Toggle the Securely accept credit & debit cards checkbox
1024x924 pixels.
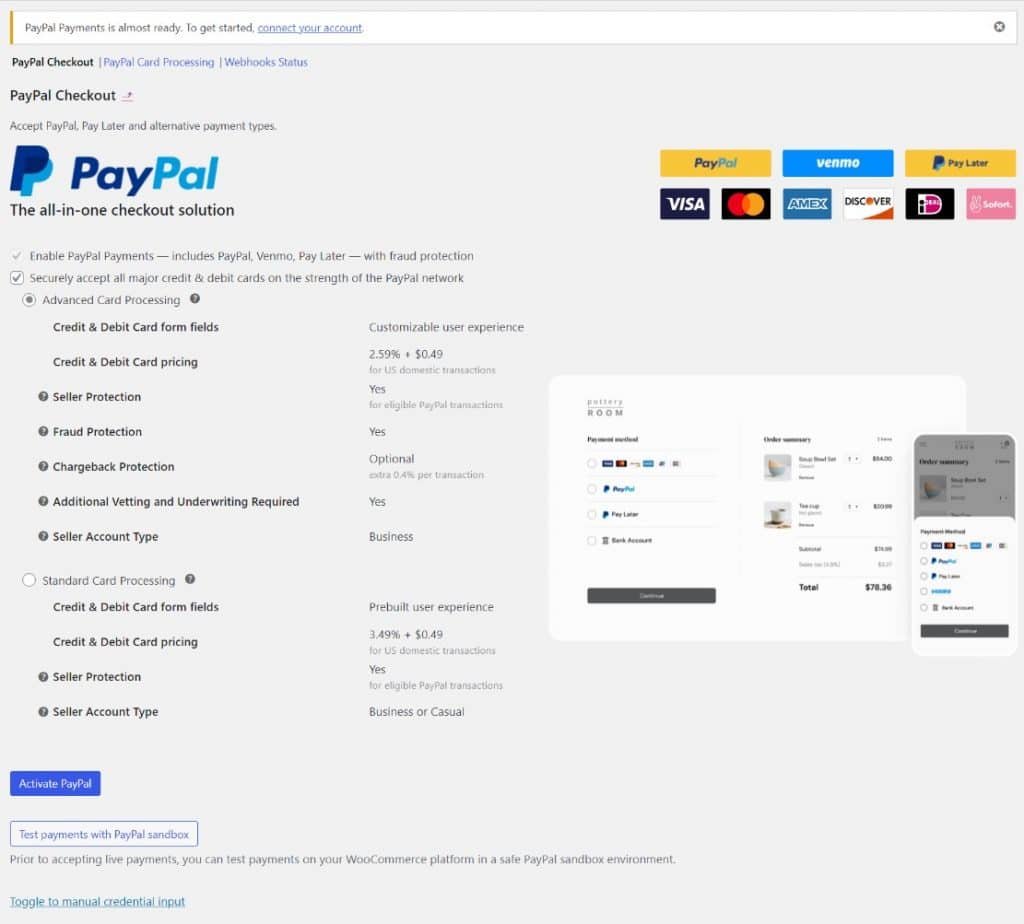pos(17,278)
